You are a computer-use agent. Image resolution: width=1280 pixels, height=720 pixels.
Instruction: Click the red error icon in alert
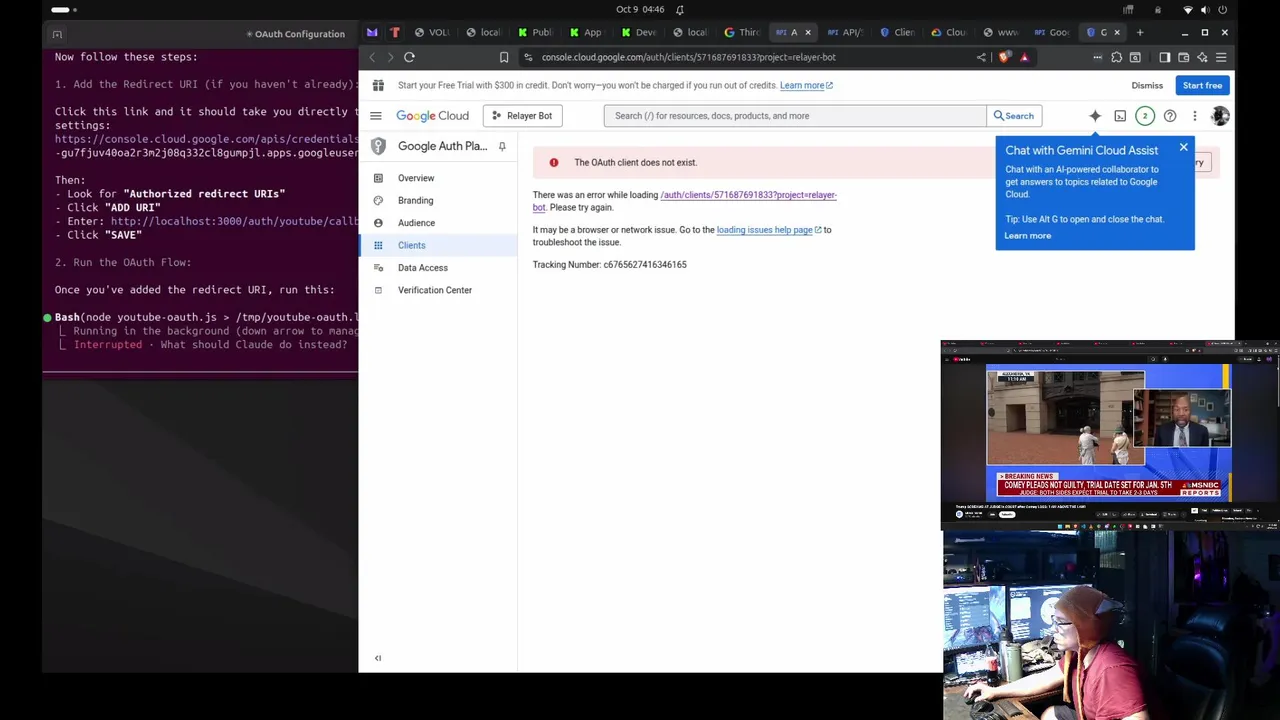click(x=554, y=162)
